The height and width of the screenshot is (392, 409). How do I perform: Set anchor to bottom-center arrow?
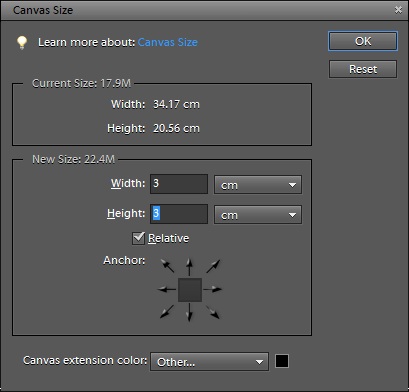click(x=189, y=313)
